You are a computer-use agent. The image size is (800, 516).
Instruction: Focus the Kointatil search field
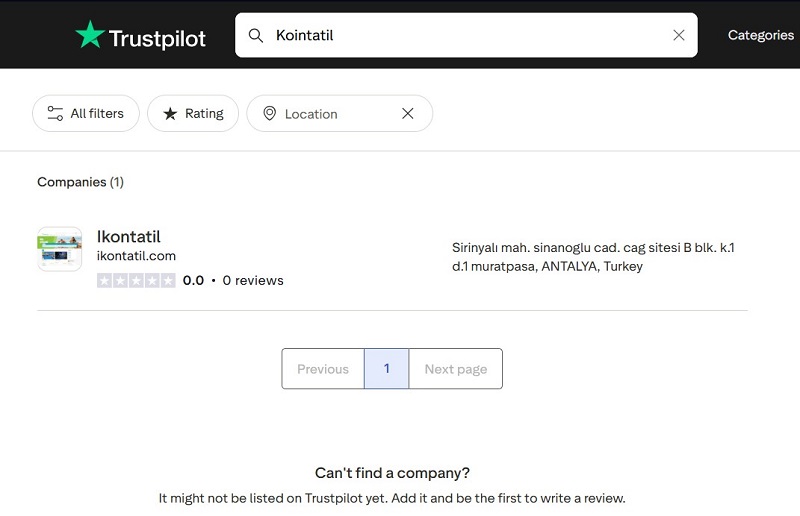pyautogui.click(x=466, y=35)
